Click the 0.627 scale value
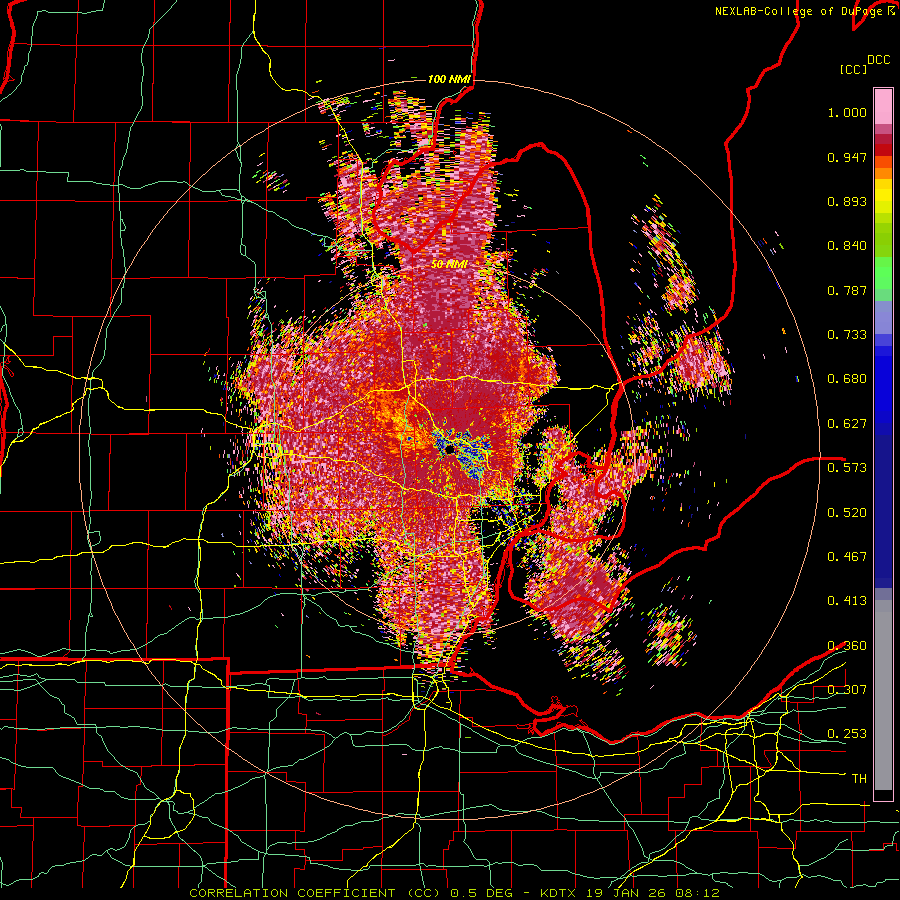The width and height of the screenshot is (900, 900). coord(847,424)
